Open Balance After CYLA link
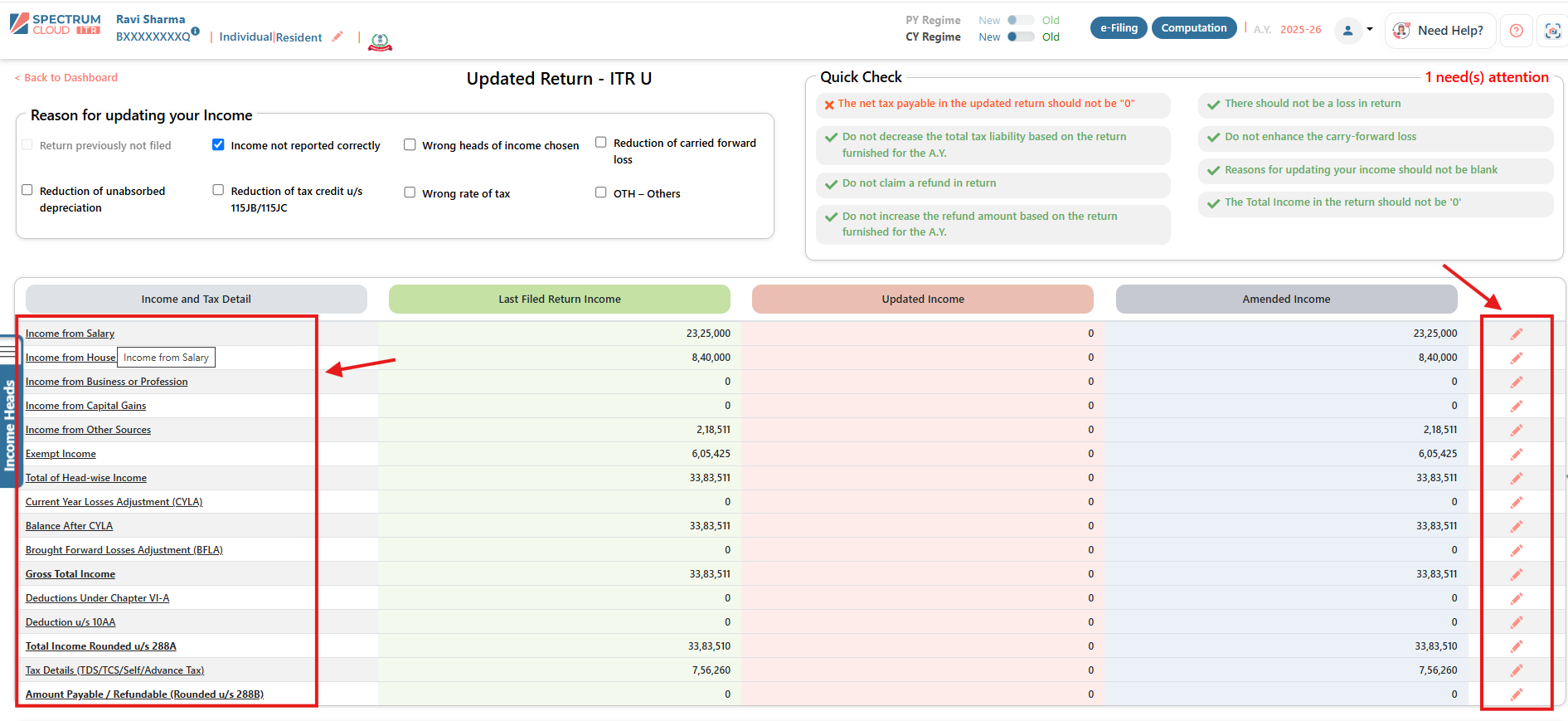 tap(69, 526)
